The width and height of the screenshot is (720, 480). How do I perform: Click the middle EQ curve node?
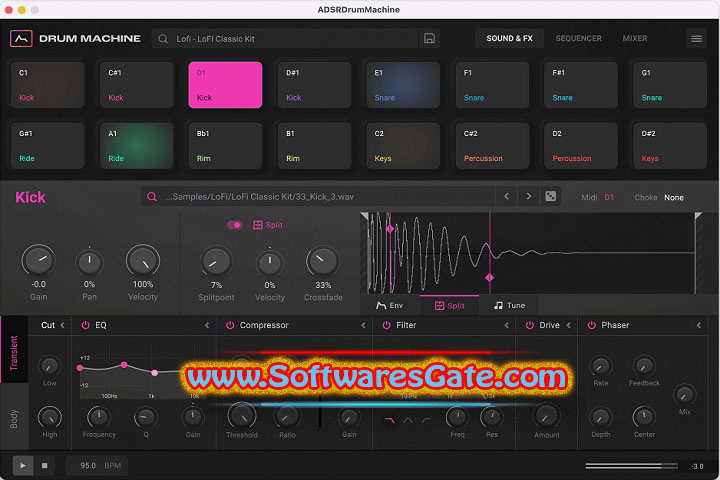pyautogui.click(x=124, y=365)
